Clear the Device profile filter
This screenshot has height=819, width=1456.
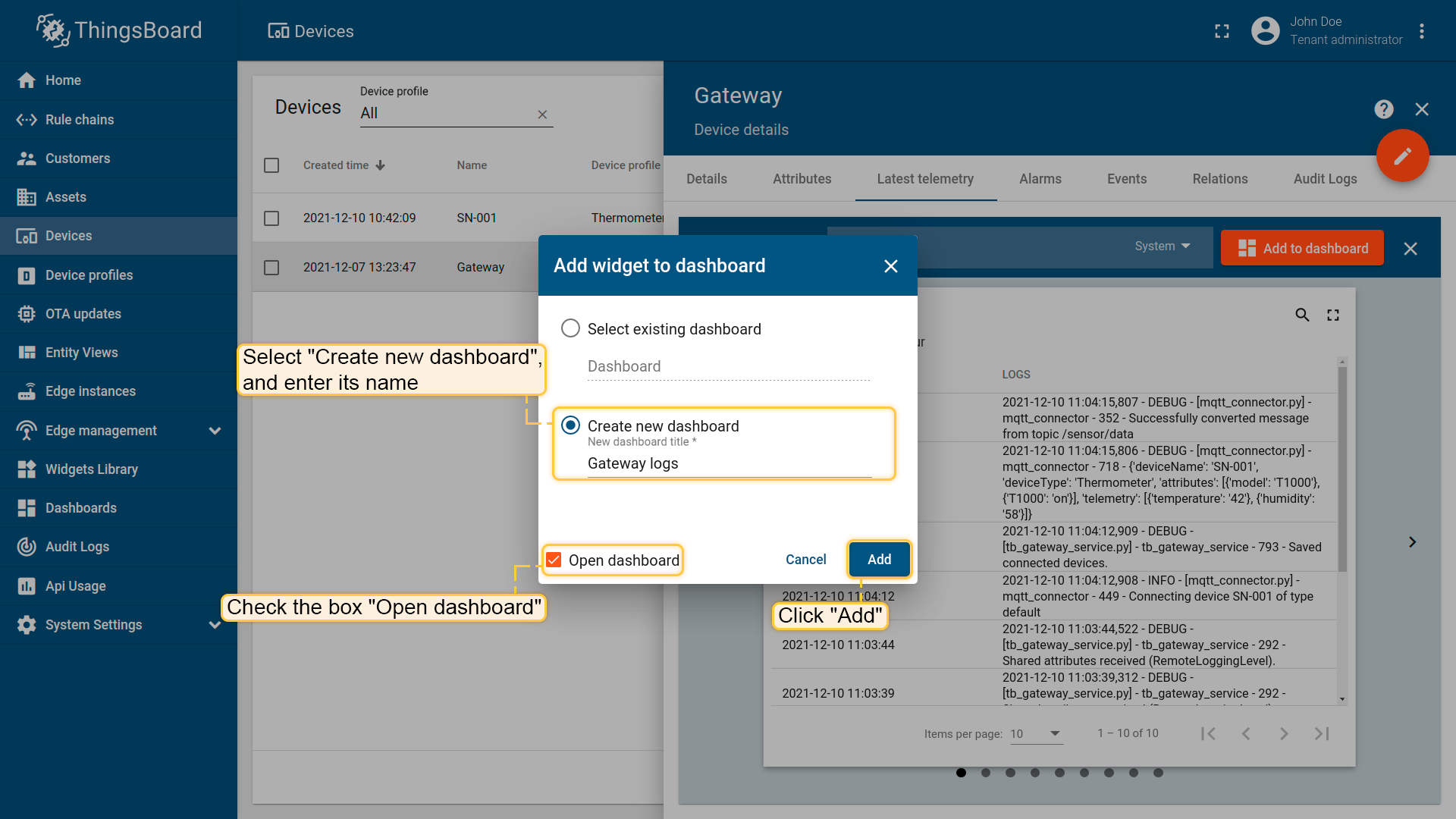pos(542,115)
